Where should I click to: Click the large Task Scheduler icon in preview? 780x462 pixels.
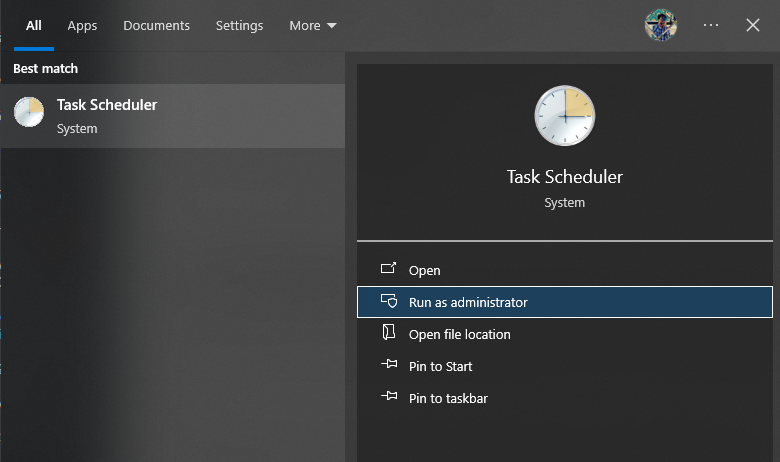point(565,116)
